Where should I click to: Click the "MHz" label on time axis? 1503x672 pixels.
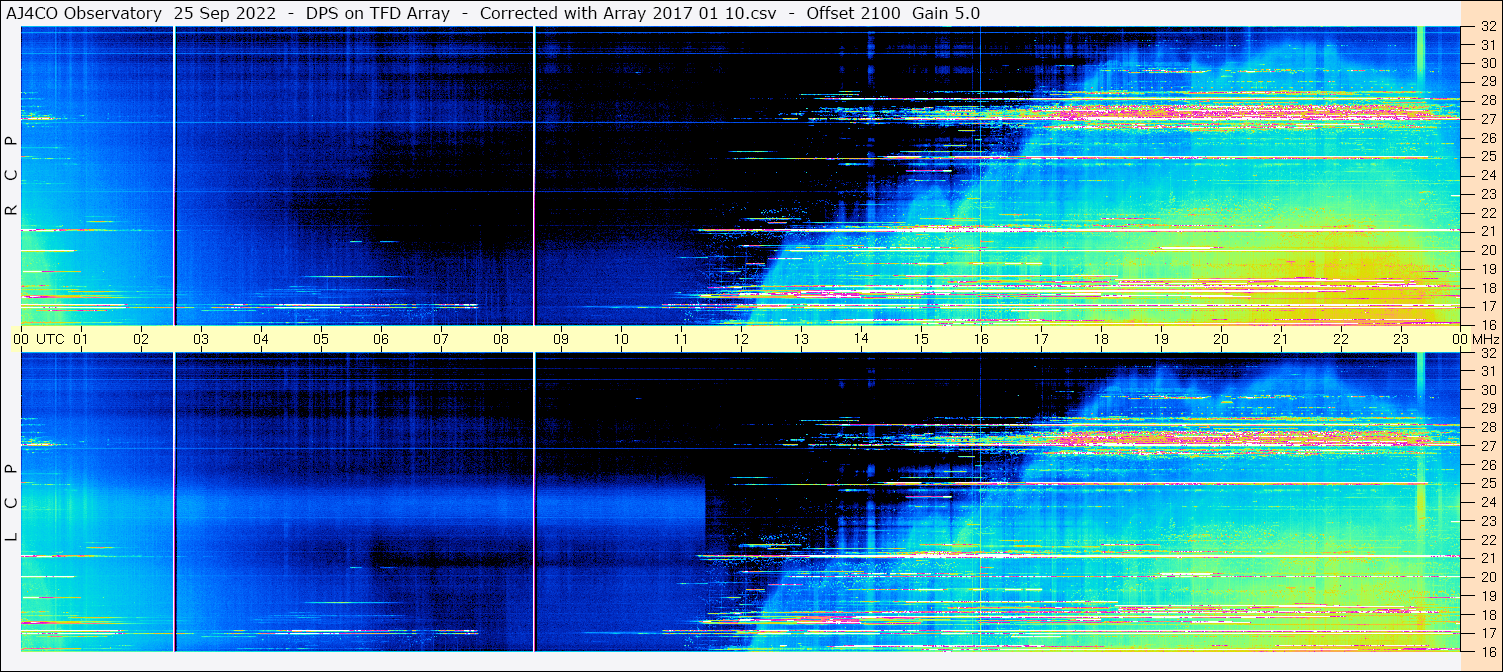point(1485,339)
